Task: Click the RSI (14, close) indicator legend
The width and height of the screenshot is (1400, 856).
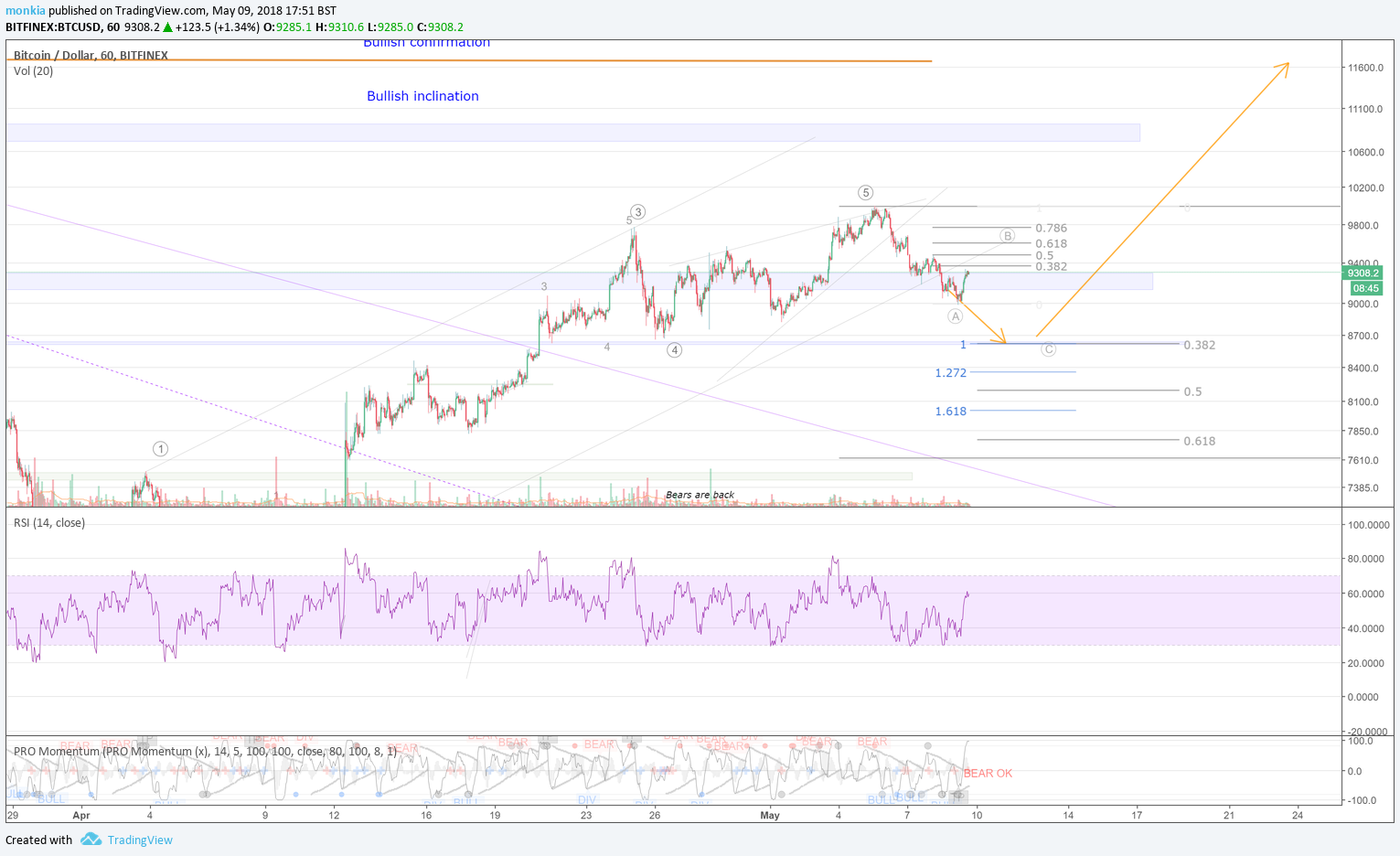Action: point(49,523)
